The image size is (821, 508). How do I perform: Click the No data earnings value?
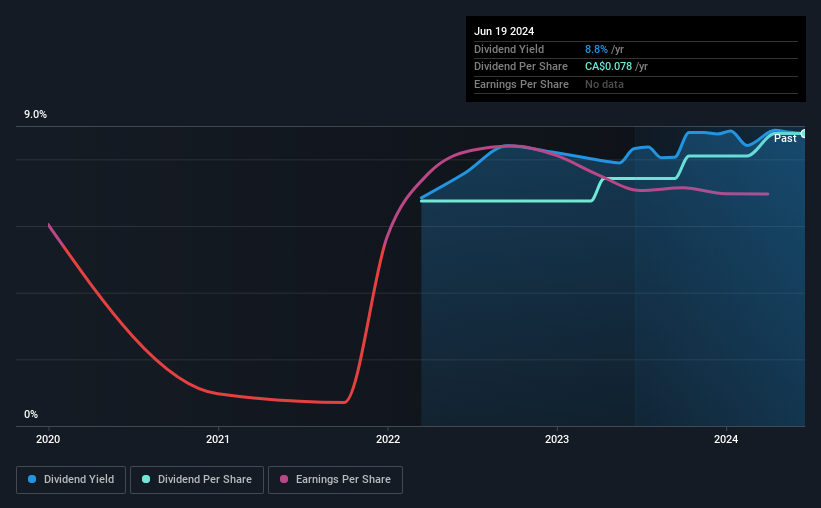[604, 84]
